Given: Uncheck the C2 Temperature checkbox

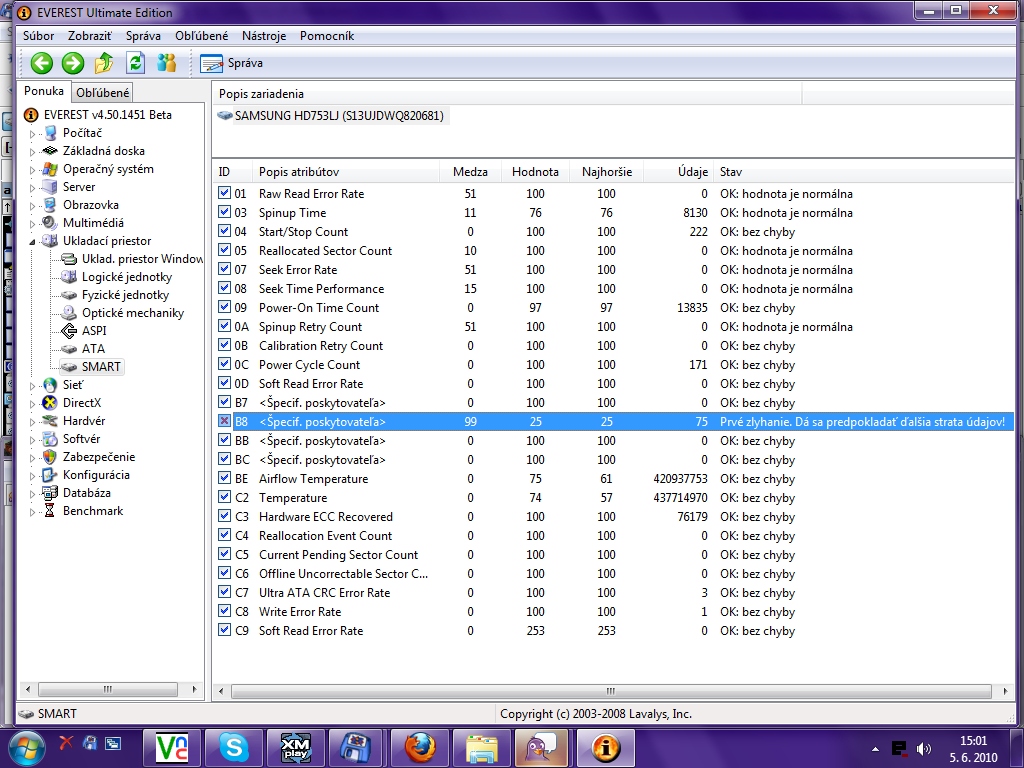Looking at the screenshot, I should click(x=224, y=496).
